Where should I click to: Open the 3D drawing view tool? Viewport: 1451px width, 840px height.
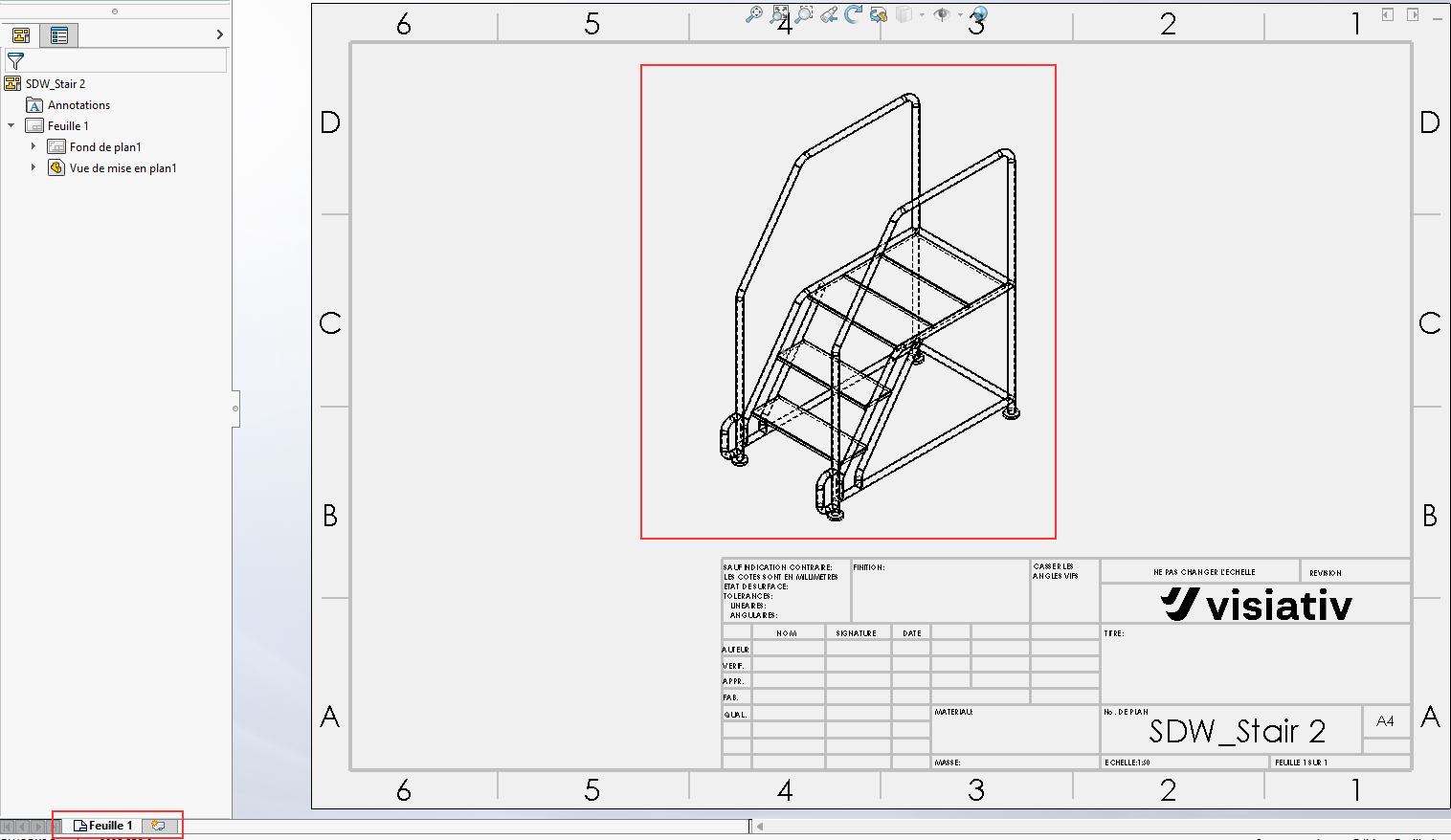click(x=878, y=14)
